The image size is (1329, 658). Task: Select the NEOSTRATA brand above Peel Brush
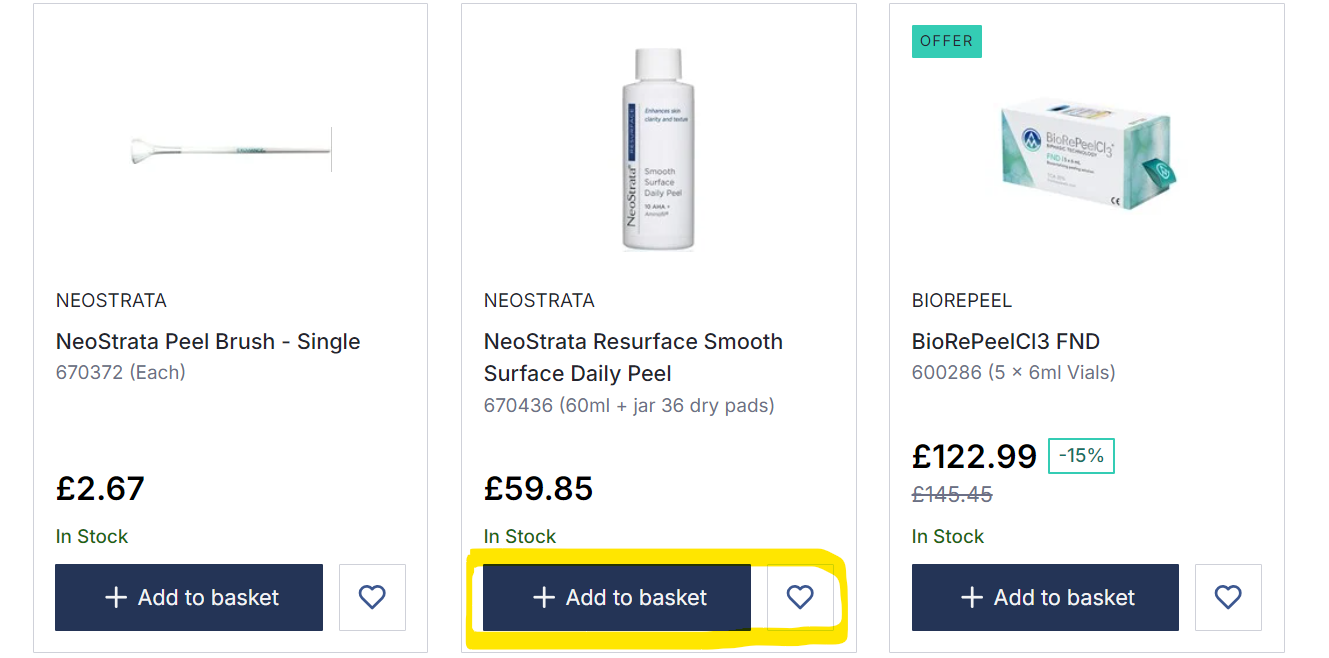pyautogui.click(x=111, y=300)
